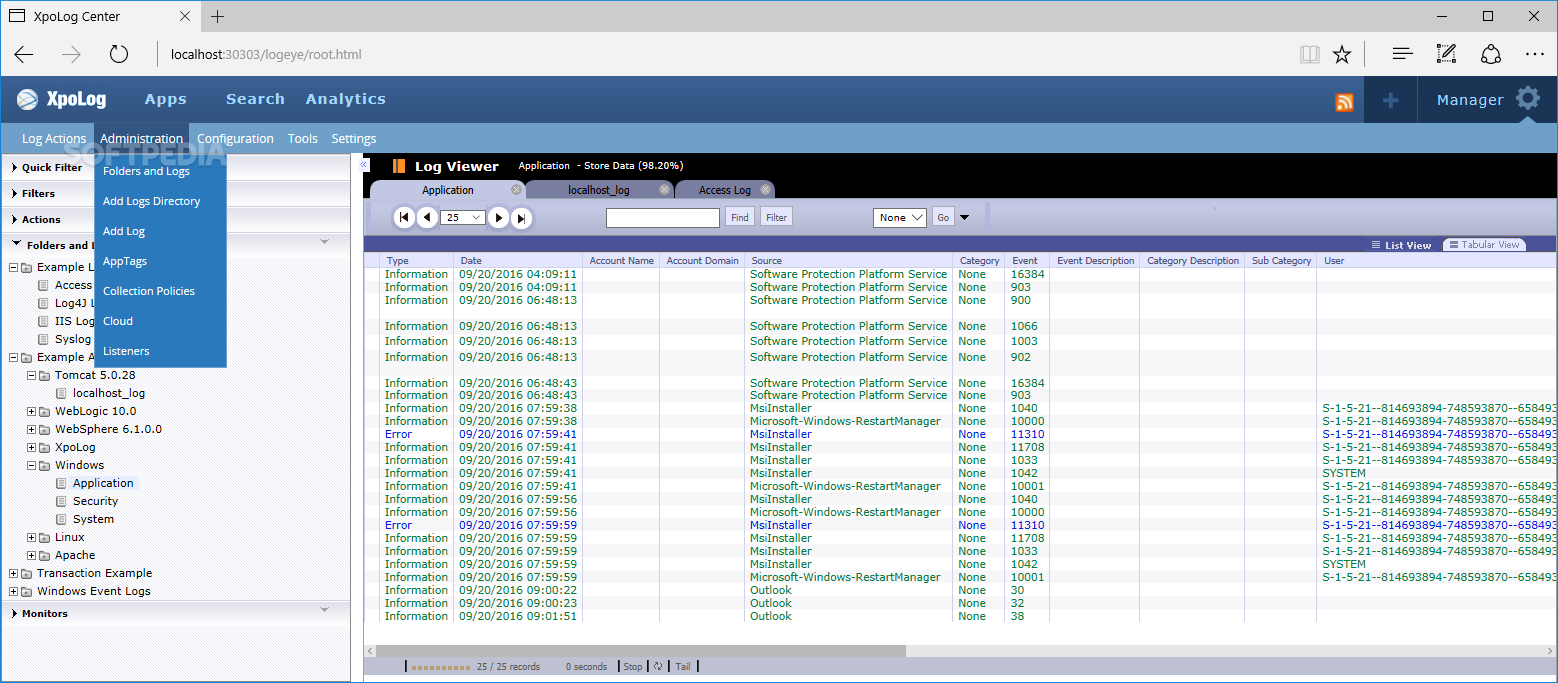This screenshot has width=1558, height=683.
Task: Open the records-per-page dropdown showing 25
Action: pos(462,217)
